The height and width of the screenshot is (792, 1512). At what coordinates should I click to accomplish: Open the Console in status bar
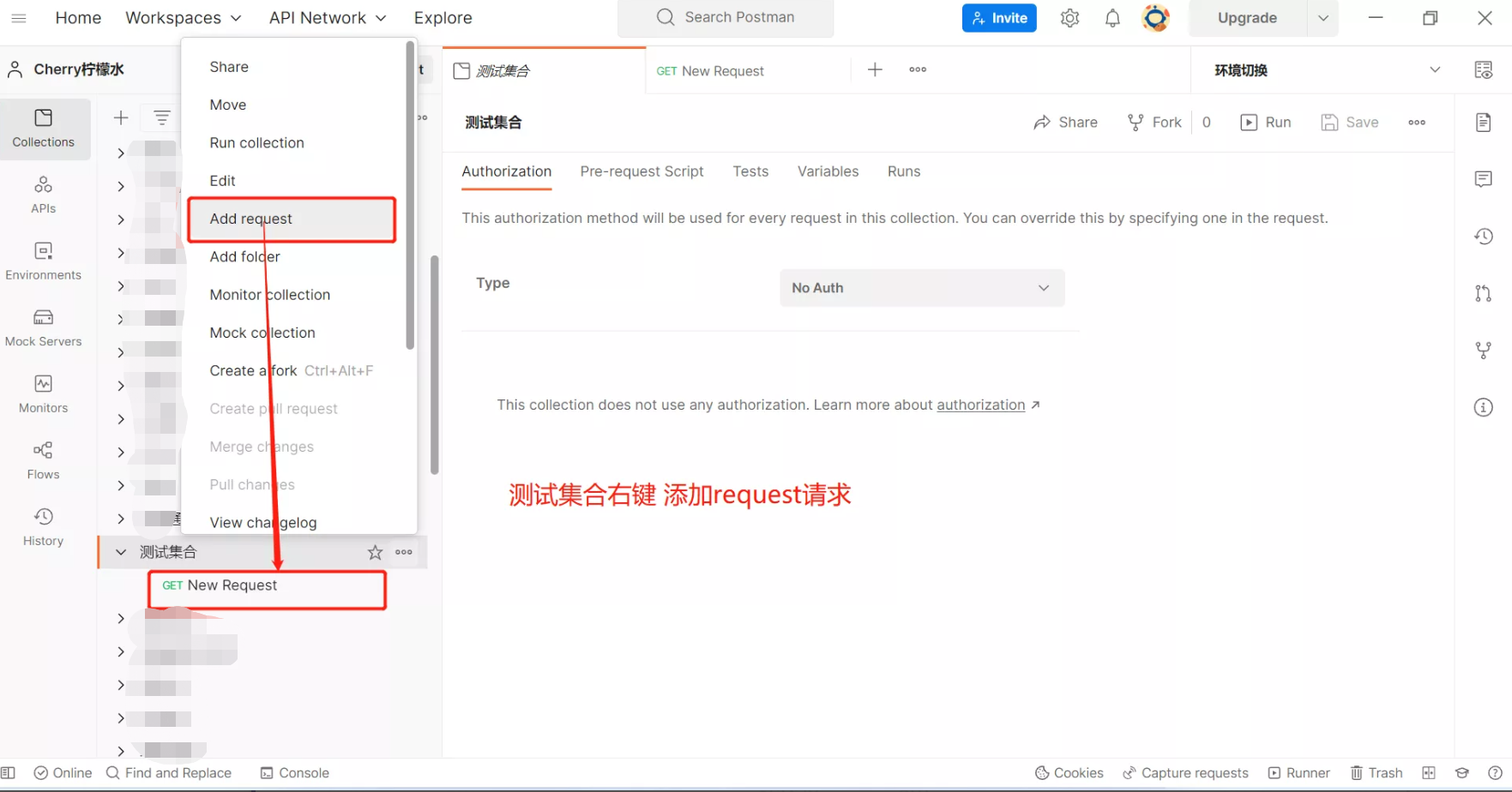pyautogui.click(x=295, y=773)
